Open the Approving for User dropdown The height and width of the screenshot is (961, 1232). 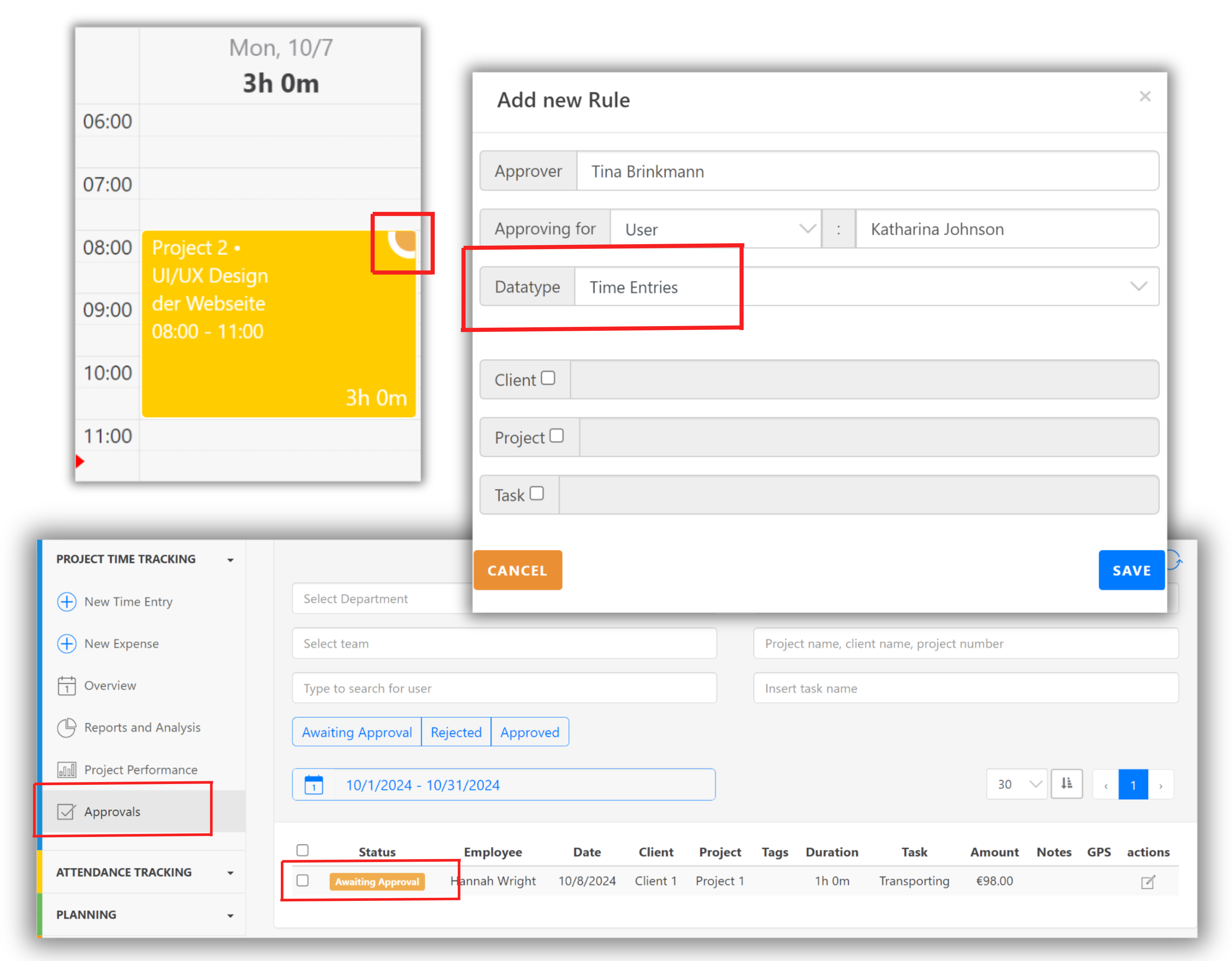[x=715, y=229]
